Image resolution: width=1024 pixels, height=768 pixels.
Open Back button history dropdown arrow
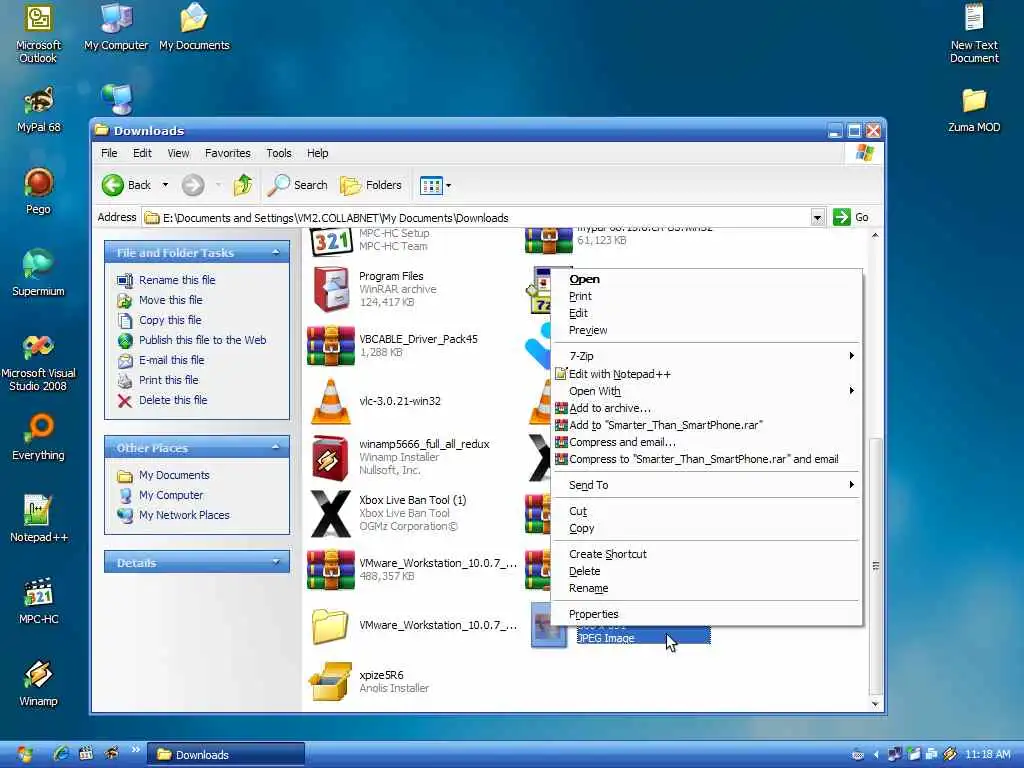[x=165, y=185]
